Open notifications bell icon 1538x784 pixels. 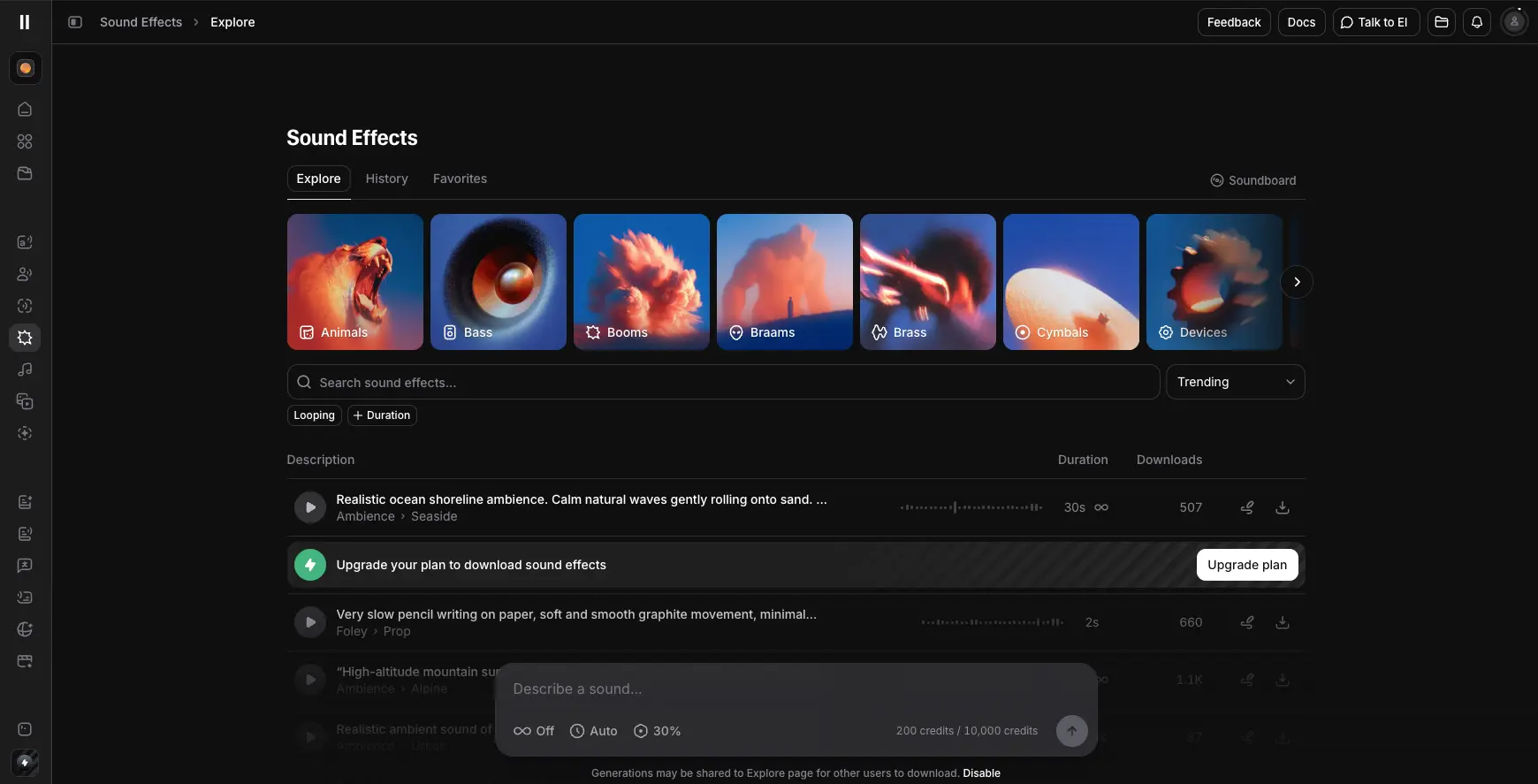click(x=1477, y=22)
